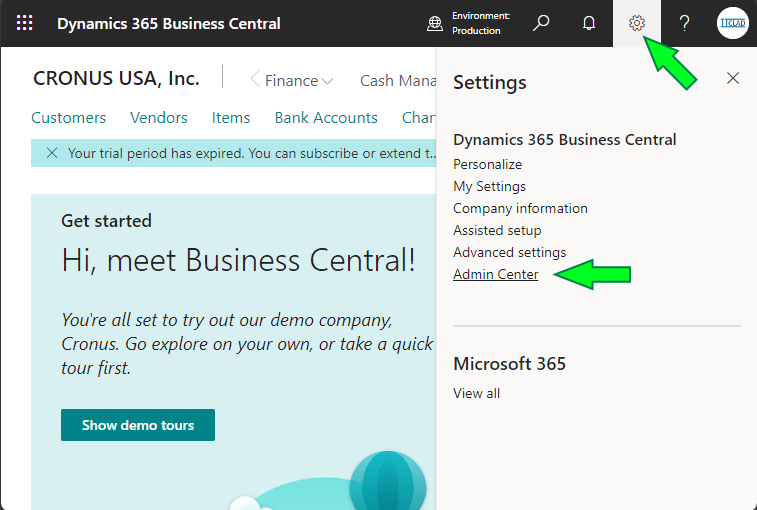Viewport: 757px width, 510px height.
Task: Click the CRONUS USA, Inc. company name
Action: coord(116,78)
